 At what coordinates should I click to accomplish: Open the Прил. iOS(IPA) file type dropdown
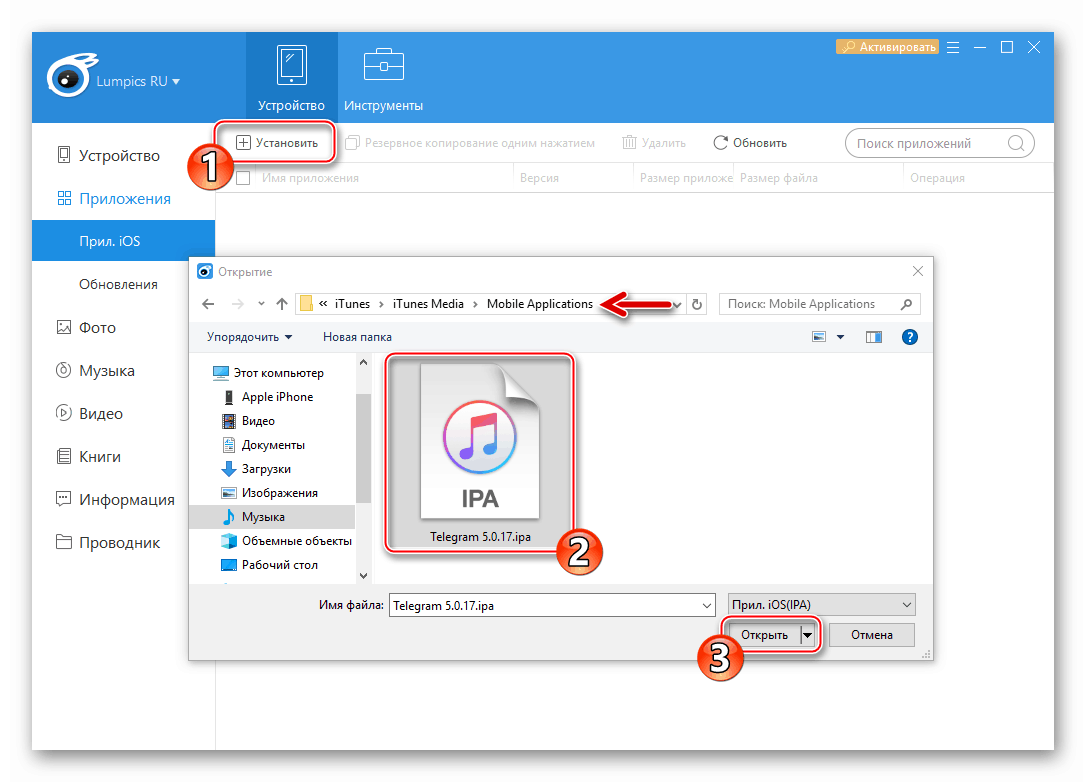pos(821,605)
